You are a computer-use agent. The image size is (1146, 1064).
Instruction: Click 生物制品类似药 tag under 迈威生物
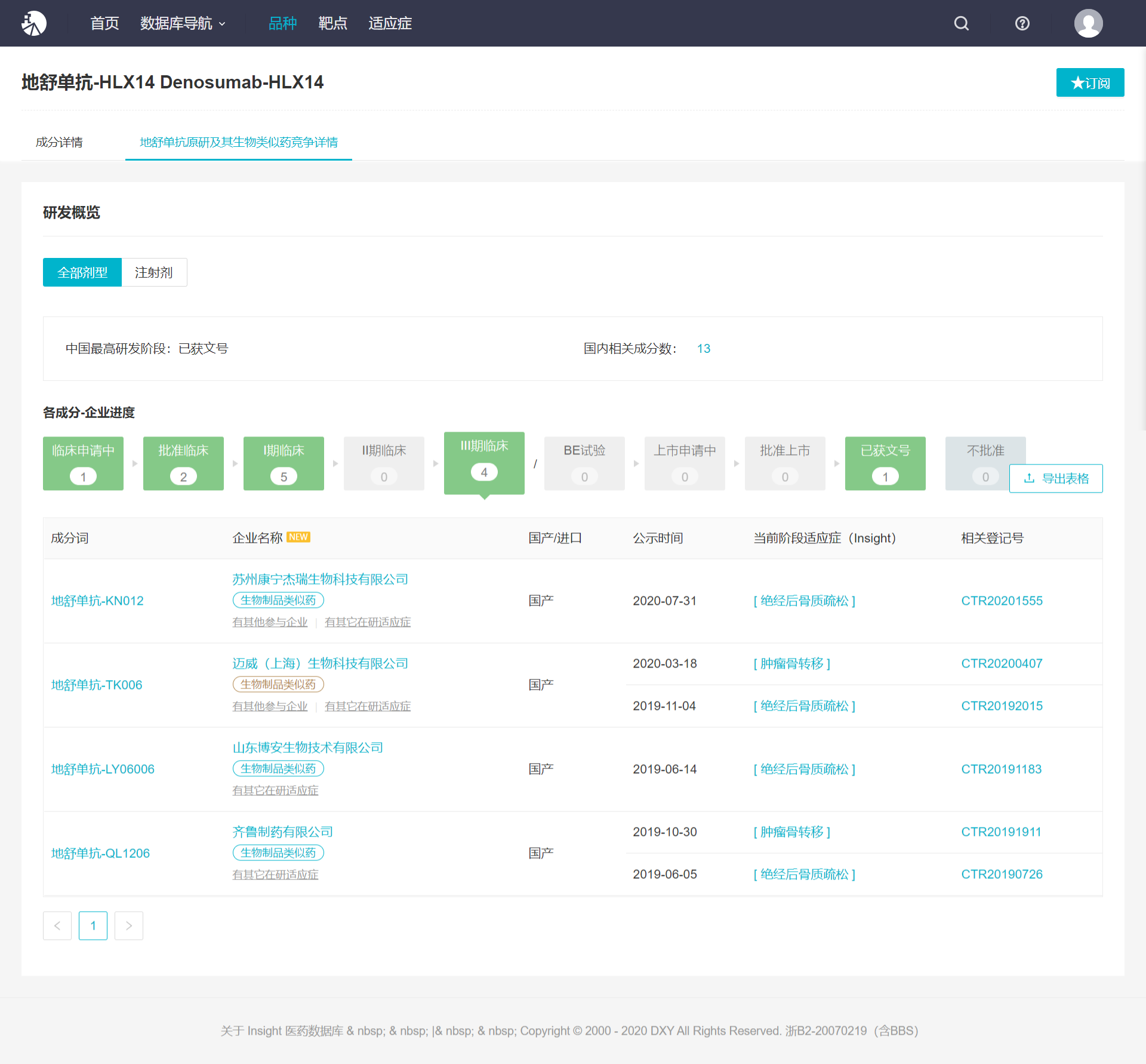coord(278,684)
